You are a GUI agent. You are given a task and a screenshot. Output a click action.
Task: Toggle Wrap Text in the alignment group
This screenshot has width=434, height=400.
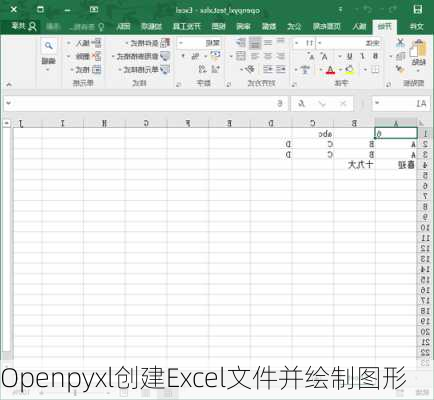(240, 43)
